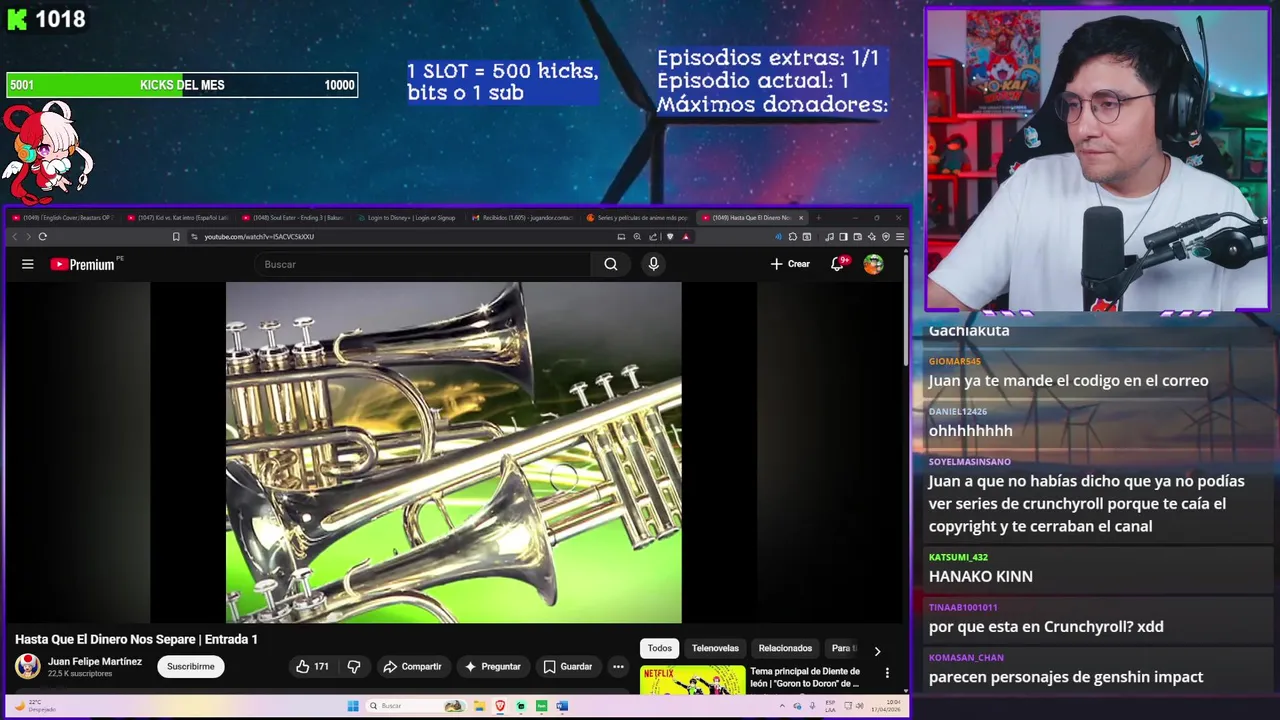The image size is (1280, 720).
Task: Click the Brave Rewards triangle icon
Action: (x=685, y=237)
